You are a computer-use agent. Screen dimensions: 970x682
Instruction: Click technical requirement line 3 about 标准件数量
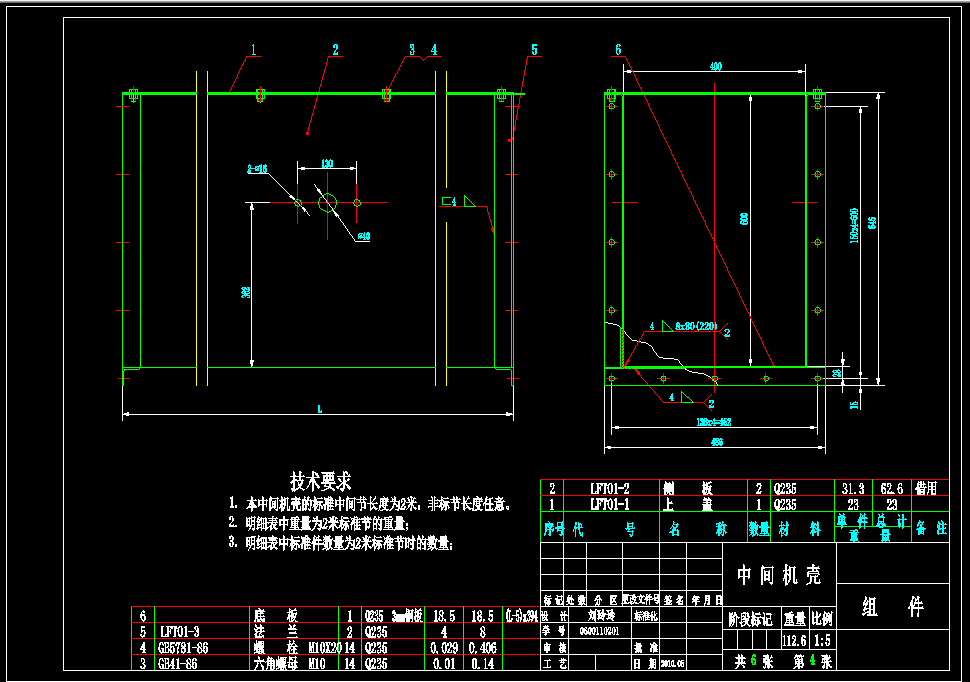pyautogui.click(x=341, y=543)
